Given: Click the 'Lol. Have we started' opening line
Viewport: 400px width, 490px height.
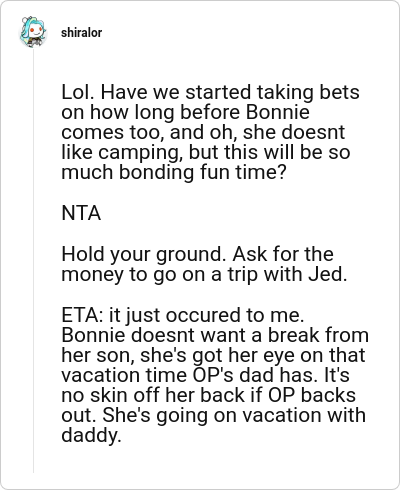Looking at the screenshot, I should click(210, 92).
